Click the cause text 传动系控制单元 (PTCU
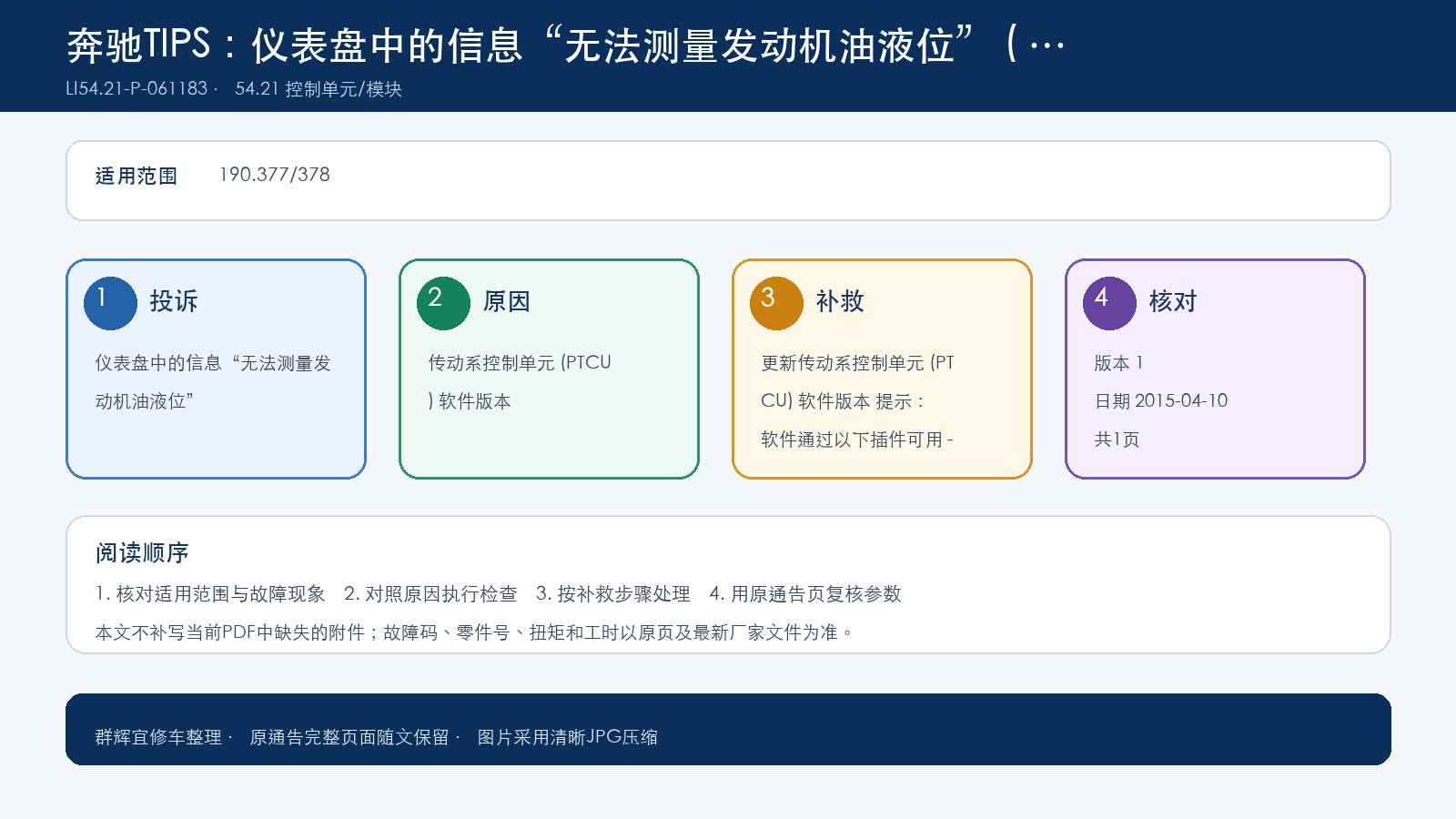Image resolution: width=1456 pixels, height=819 pixels. 520,363
